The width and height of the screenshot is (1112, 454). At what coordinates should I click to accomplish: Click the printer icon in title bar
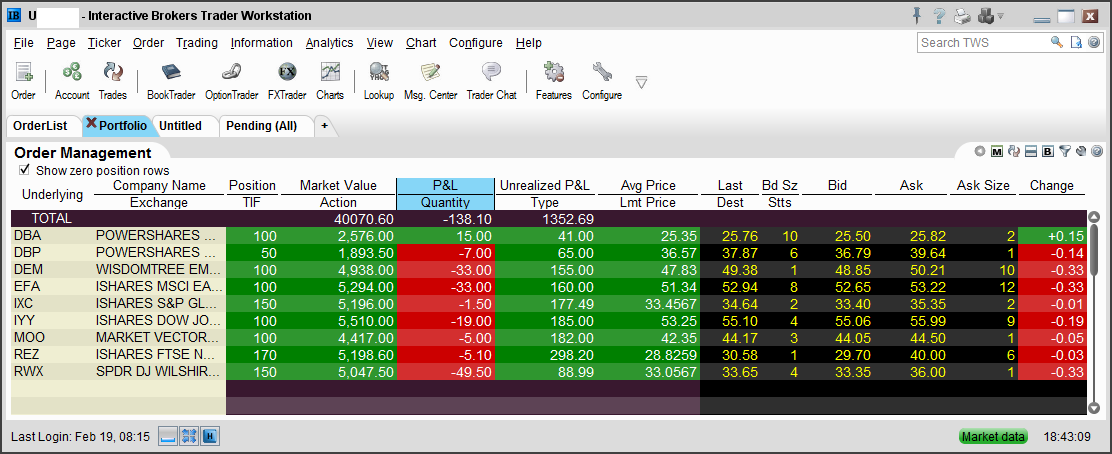click(x=962, y=16)
